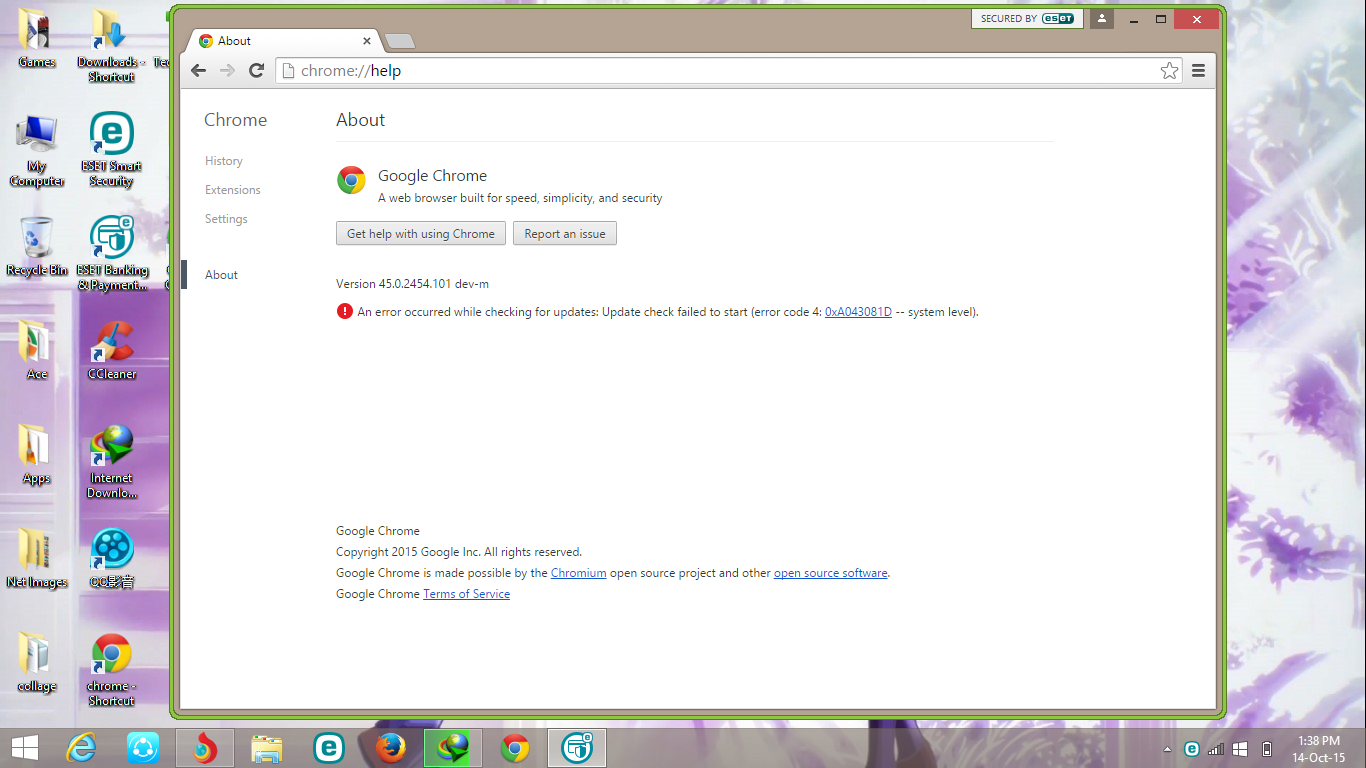1366x768 pixels.
Task: Click Chrome's back navigation arrow
Action: [198, 70]
